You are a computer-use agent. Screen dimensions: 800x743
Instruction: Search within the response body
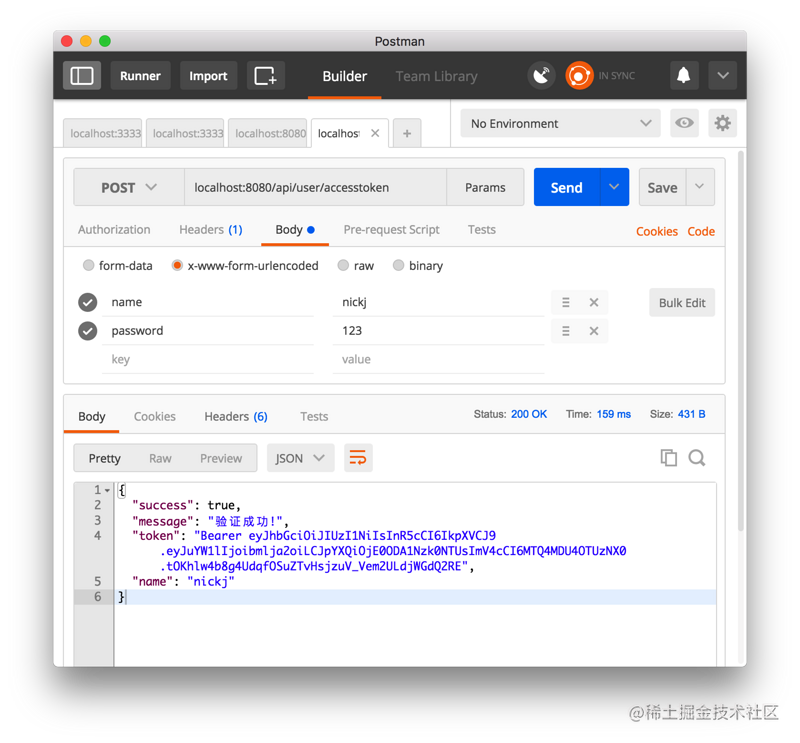697,458
